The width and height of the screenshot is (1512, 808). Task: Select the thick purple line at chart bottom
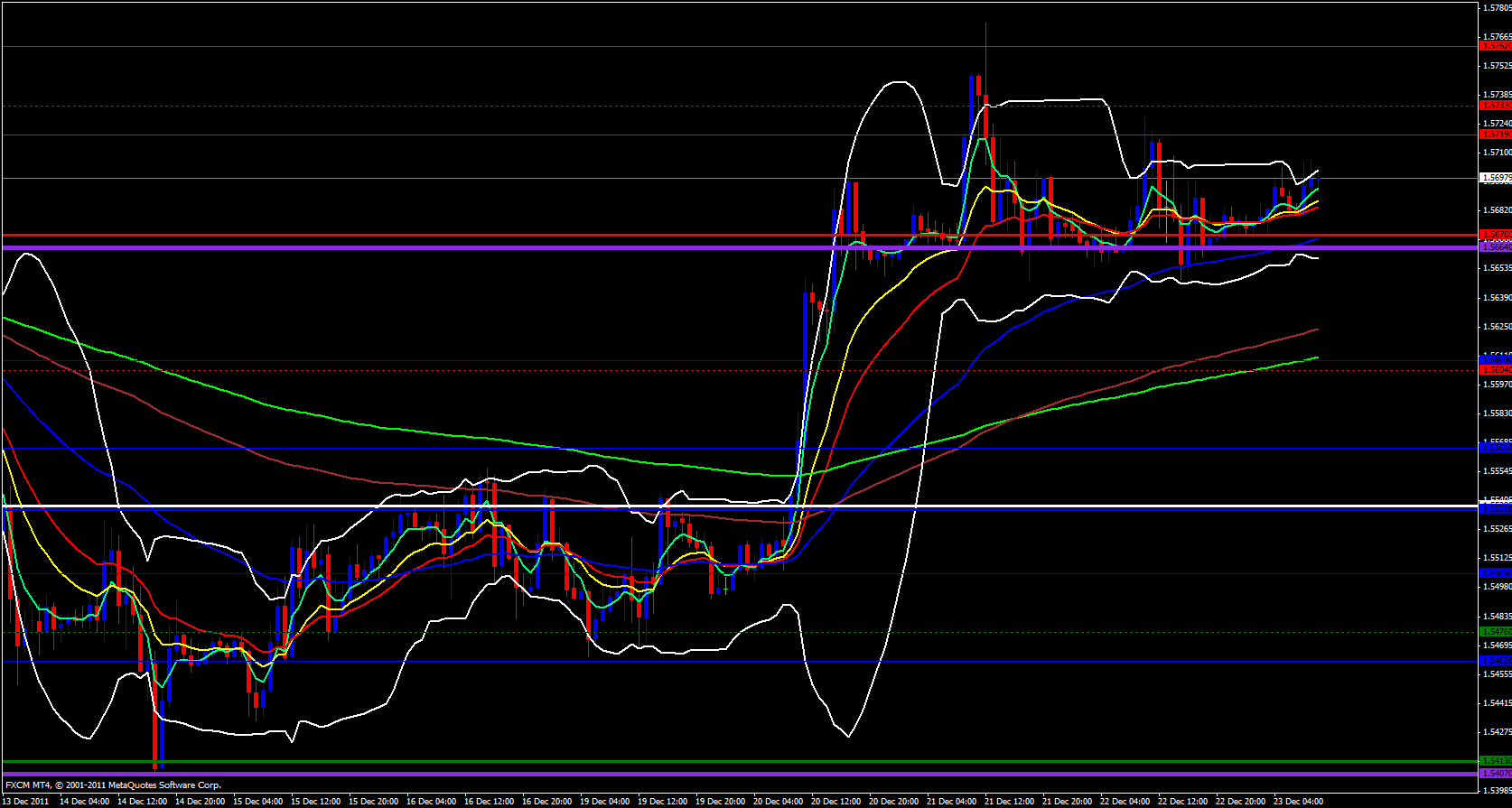pyautogui.click(x=723, y=774)
